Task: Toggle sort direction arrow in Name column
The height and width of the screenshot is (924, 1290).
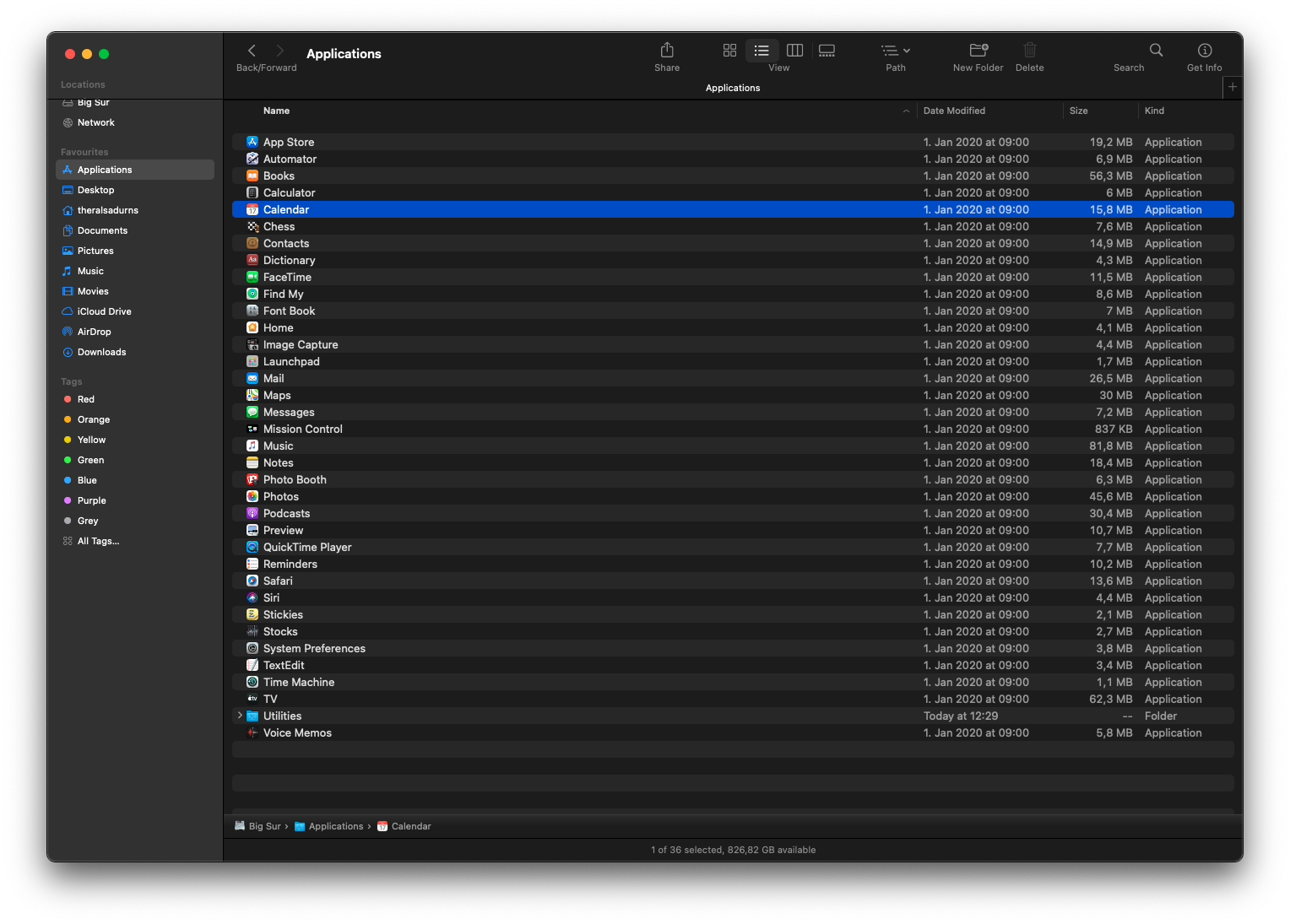Action: (906, 111)
